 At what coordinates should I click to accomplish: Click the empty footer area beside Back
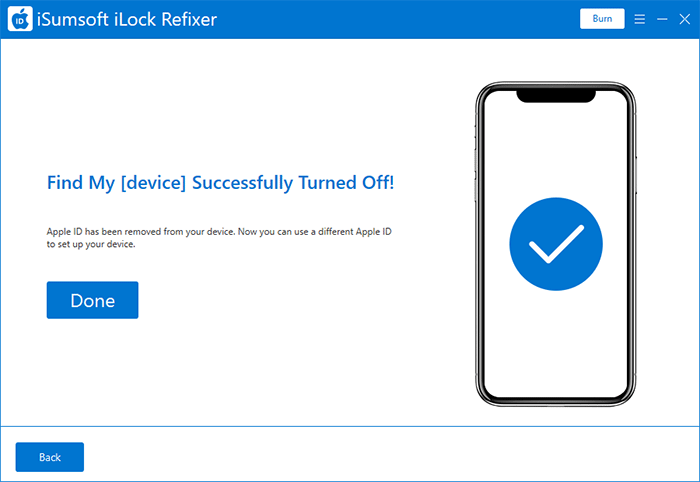[388, 455]
